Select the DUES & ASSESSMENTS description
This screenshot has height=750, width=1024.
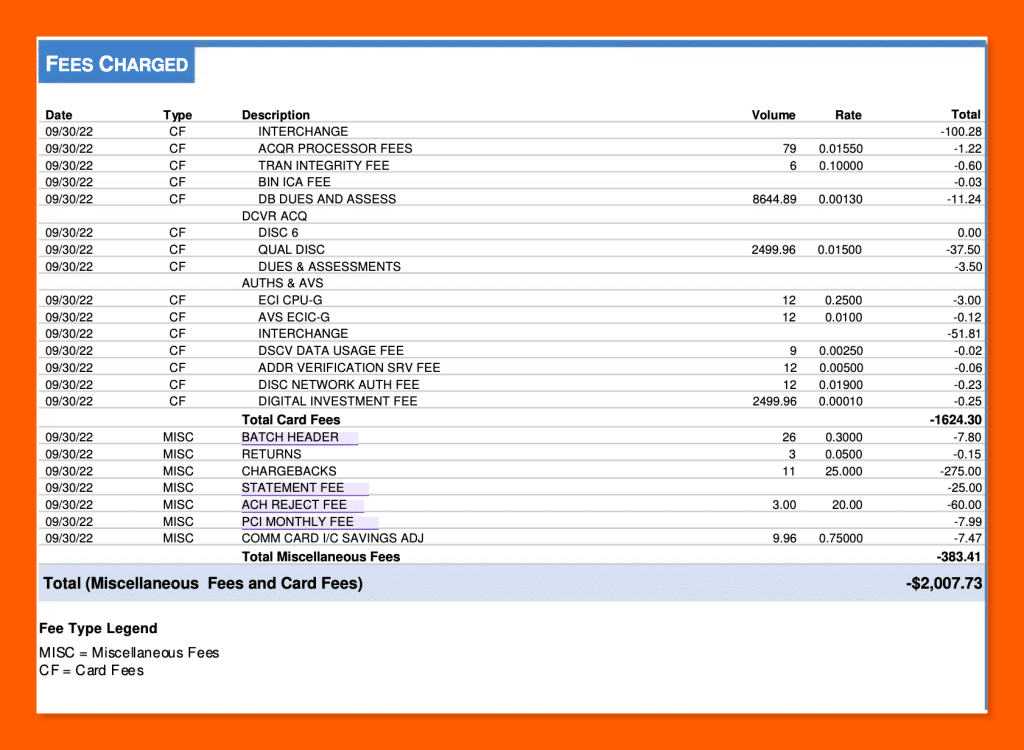(x=329, y=267)
